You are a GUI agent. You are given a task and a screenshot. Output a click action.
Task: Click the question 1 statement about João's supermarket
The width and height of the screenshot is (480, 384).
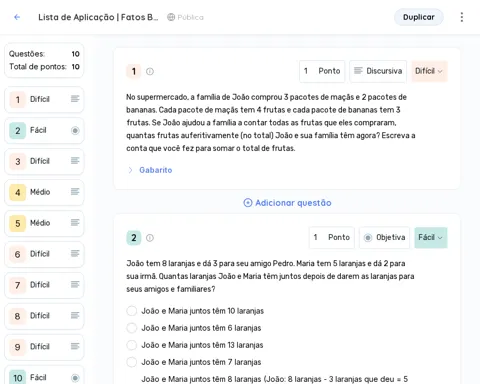[271, 123]
